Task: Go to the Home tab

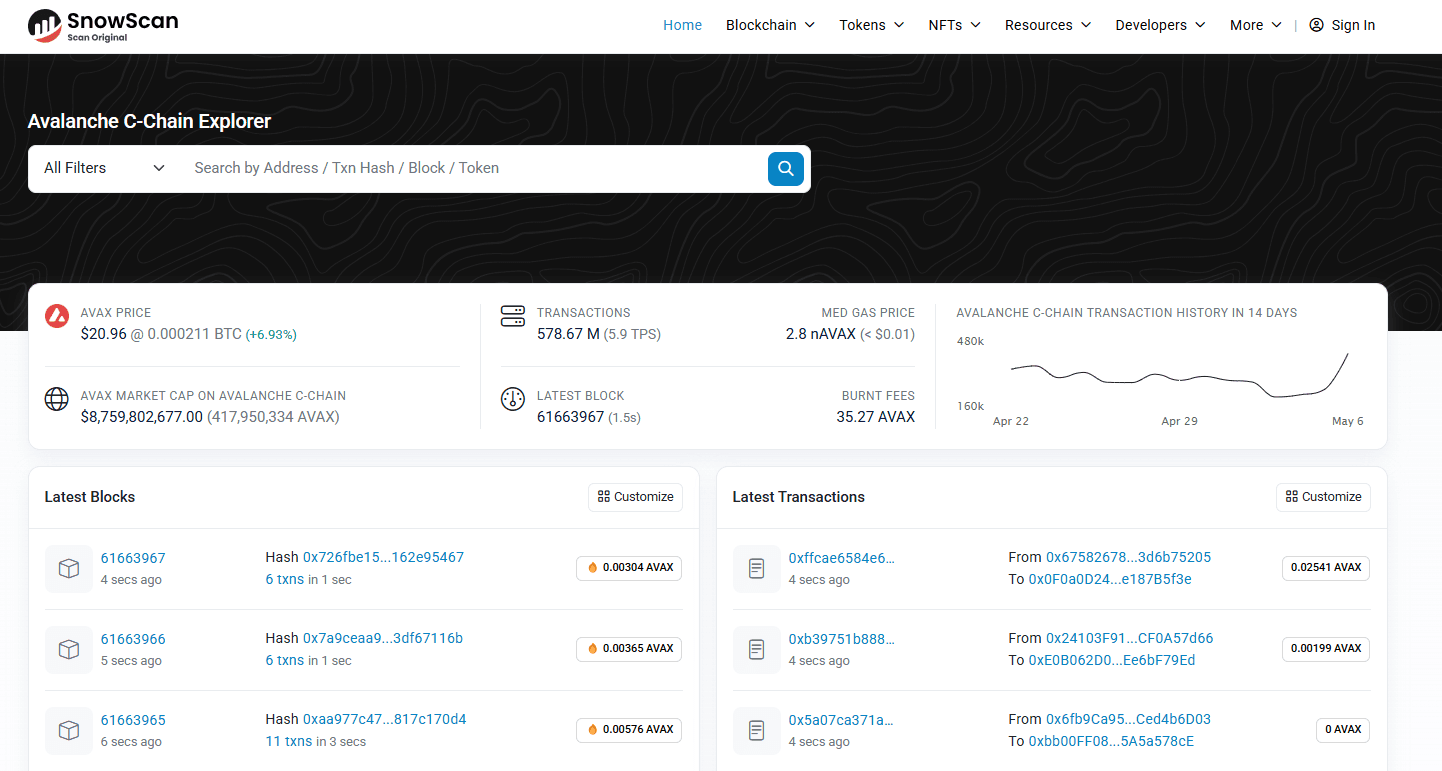Action: point(682,25)
